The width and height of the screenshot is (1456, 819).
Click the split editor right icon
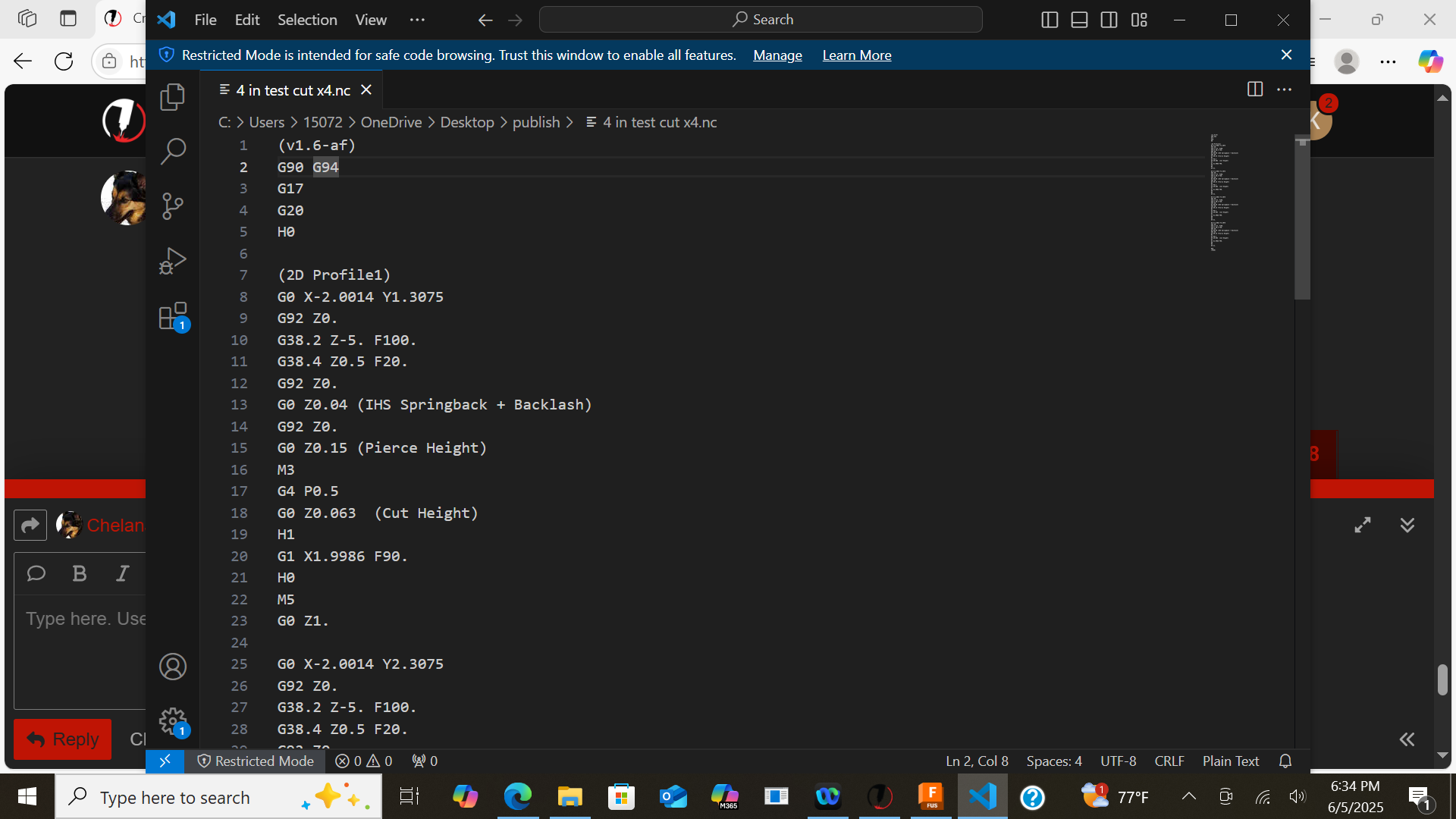pos(1254,89)
